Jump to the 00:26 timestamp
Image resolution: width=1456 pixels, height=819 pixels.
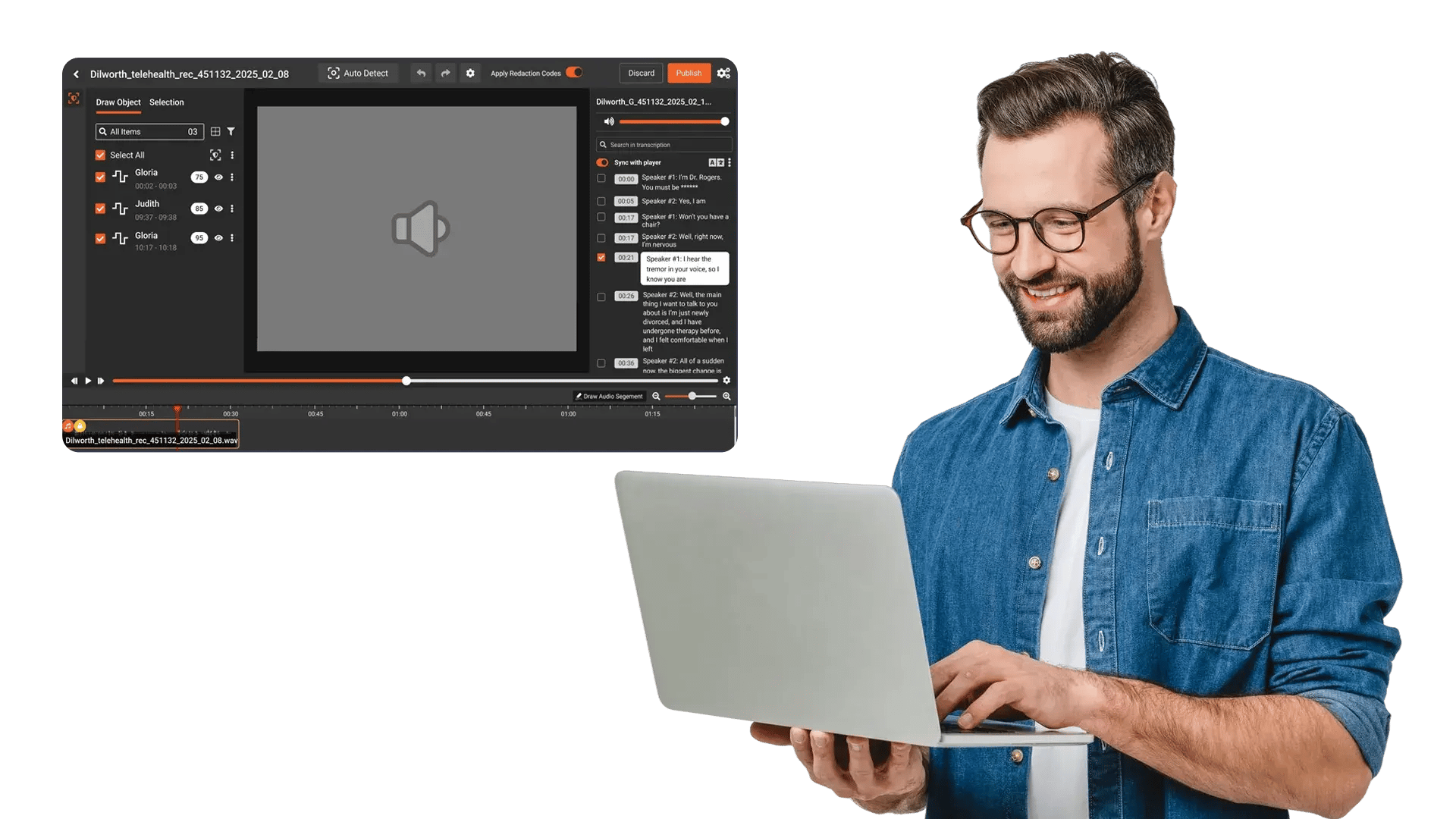point(626,296)
